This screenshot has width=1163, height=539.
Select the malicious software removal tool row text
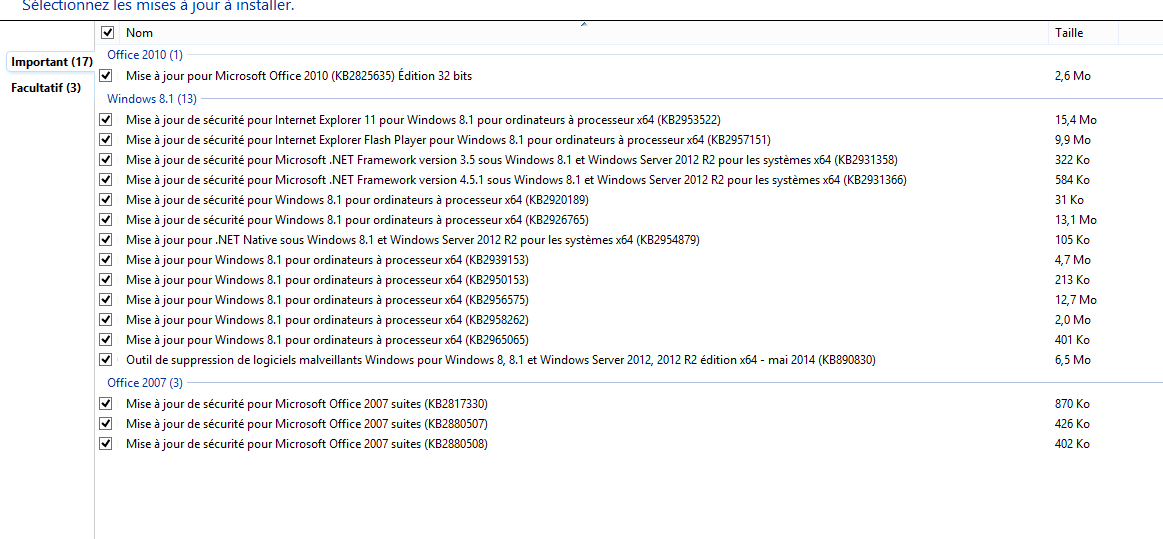(x=501, y=360)
